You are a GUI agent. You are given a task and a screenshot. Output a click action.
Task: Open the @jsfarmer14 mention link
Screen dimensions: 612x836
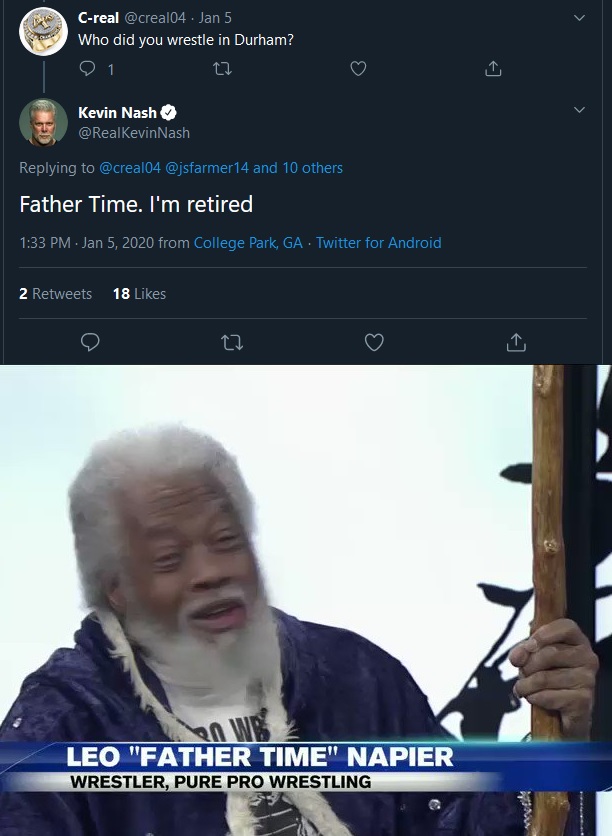tap(207, 168)
